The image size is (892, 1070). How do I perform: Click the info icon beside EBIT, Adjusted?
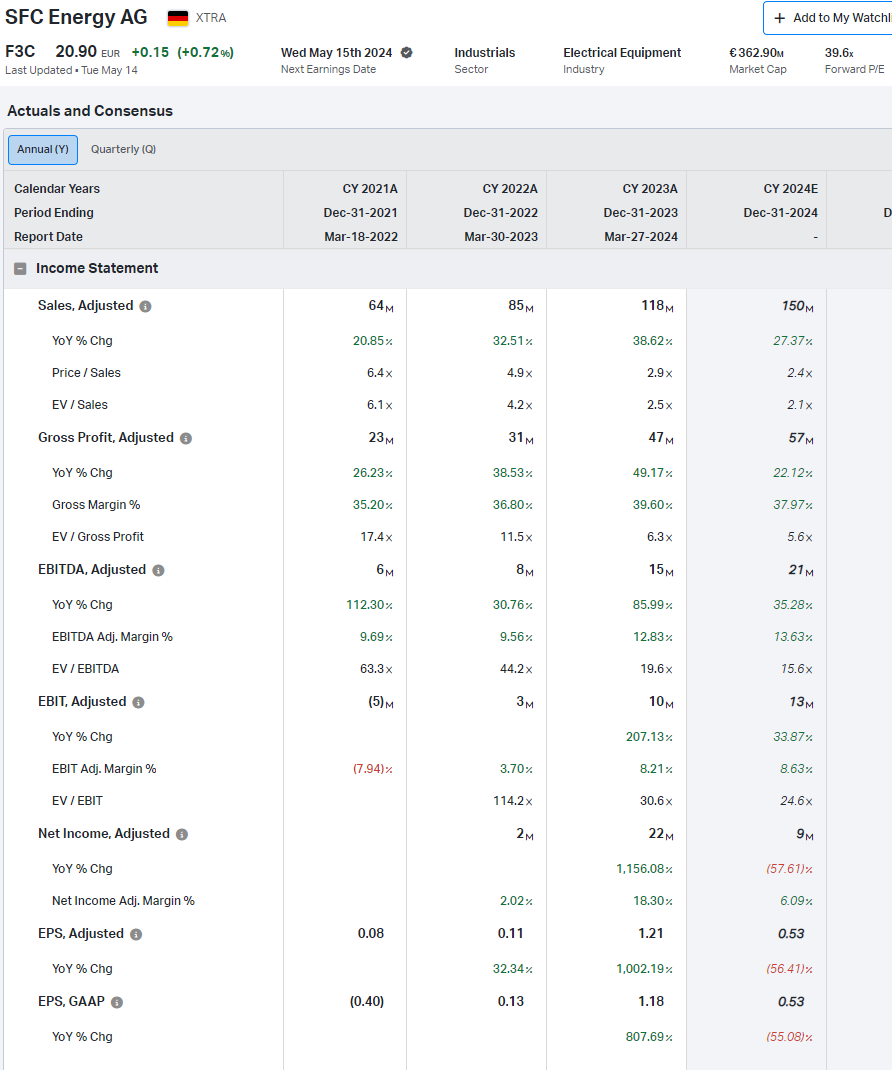click(139, 702)
